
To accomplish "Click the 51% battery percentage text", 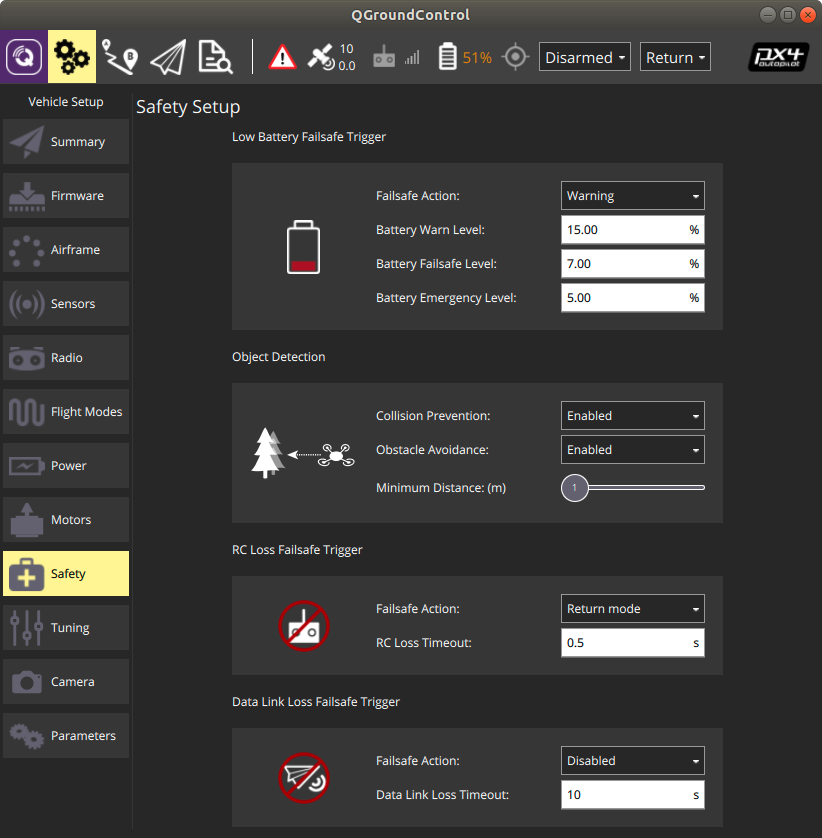I will click(x=477, y=57).
